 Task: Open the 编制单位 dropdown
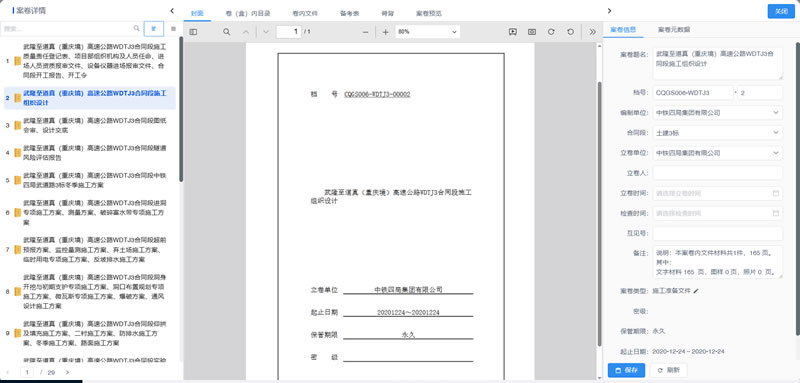(717, 113)
